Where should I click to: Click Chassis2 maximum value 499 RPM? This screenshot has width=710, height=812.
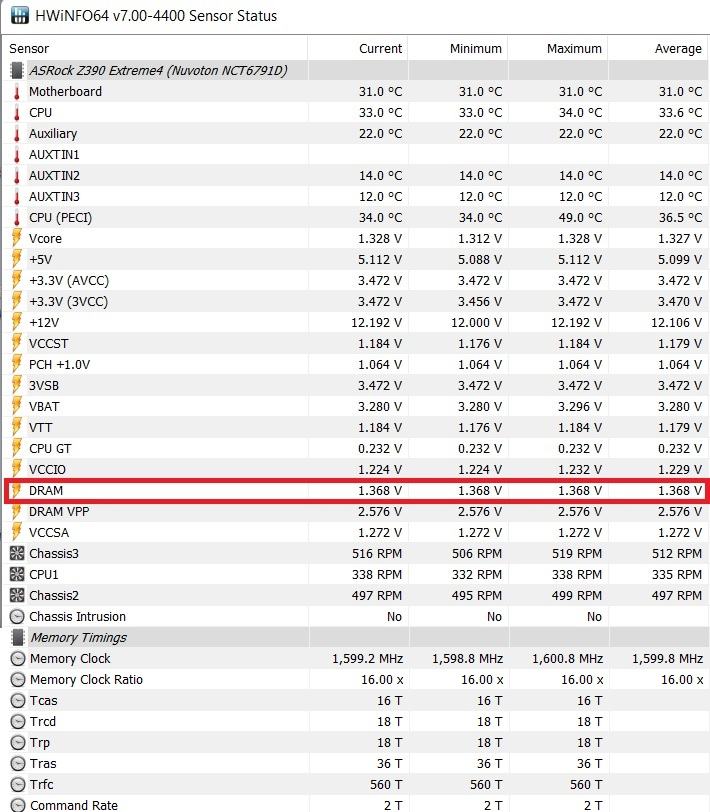click(x=576, y=596)
